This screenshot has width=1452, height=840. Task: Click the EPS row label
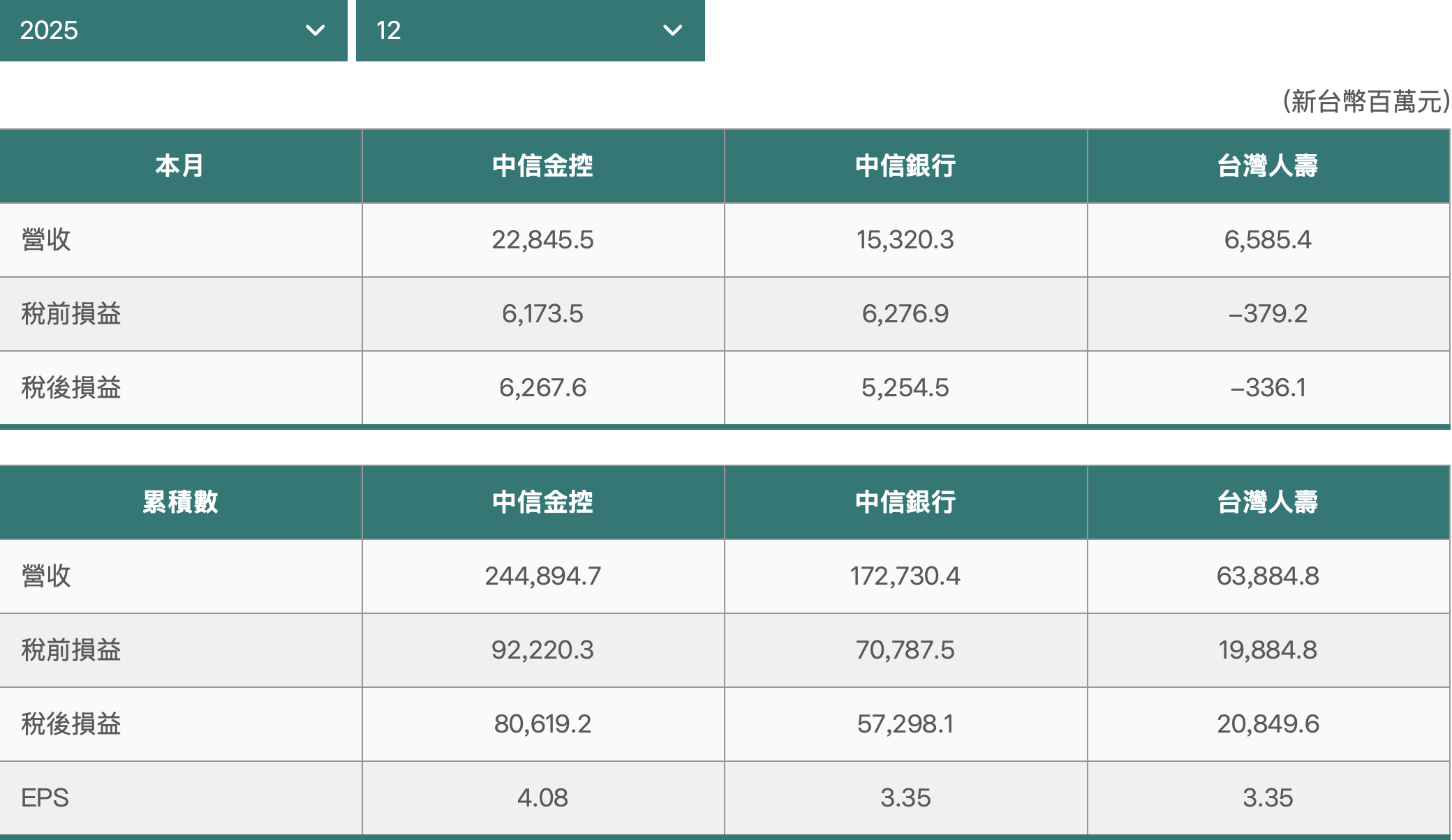(x=44, y=797)
